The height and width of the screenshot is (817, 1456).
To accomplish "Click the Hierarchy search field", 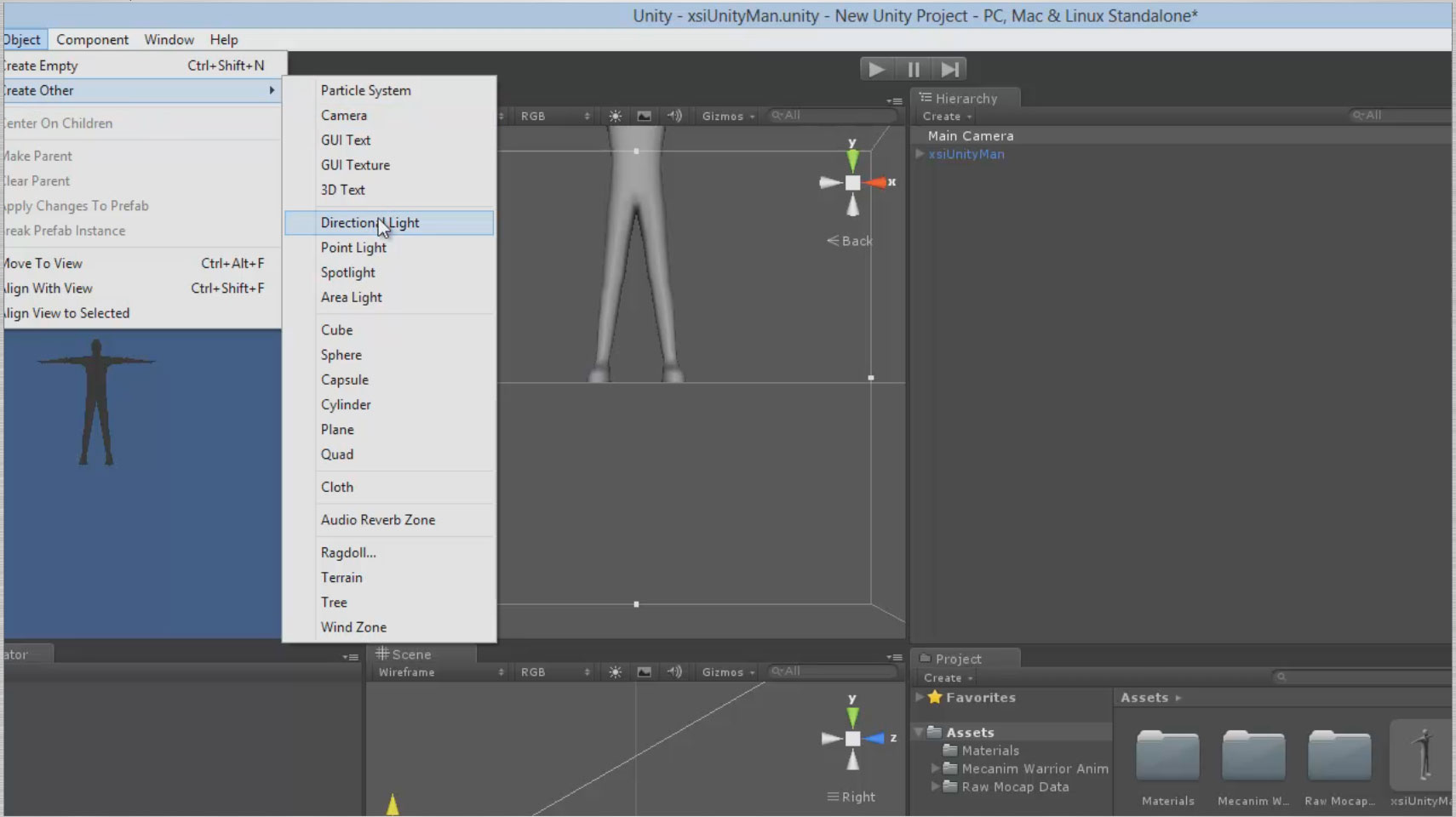I will (x=1401, y=115).
